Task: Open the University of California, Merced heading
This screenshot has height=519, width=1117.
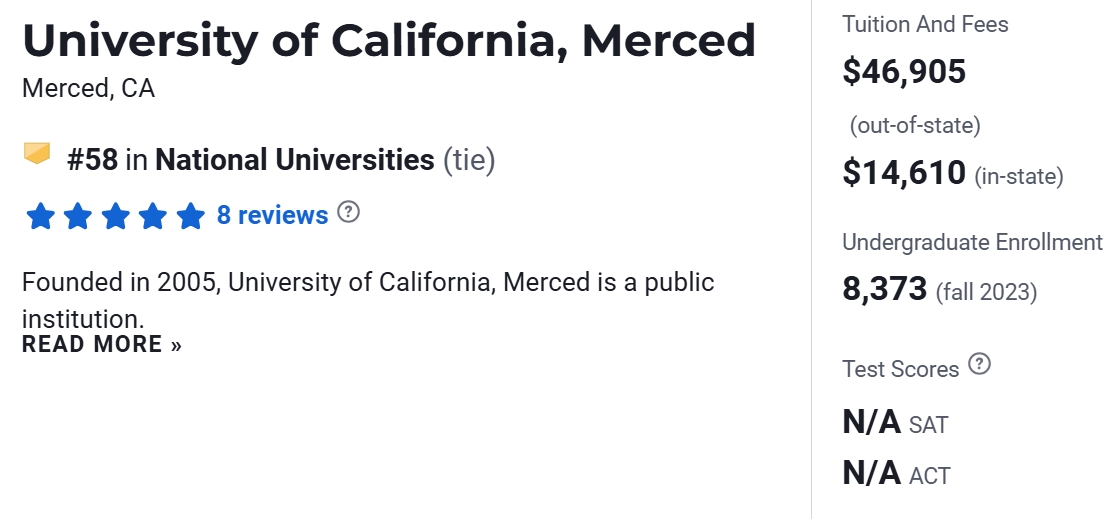Action: [388, 40]
